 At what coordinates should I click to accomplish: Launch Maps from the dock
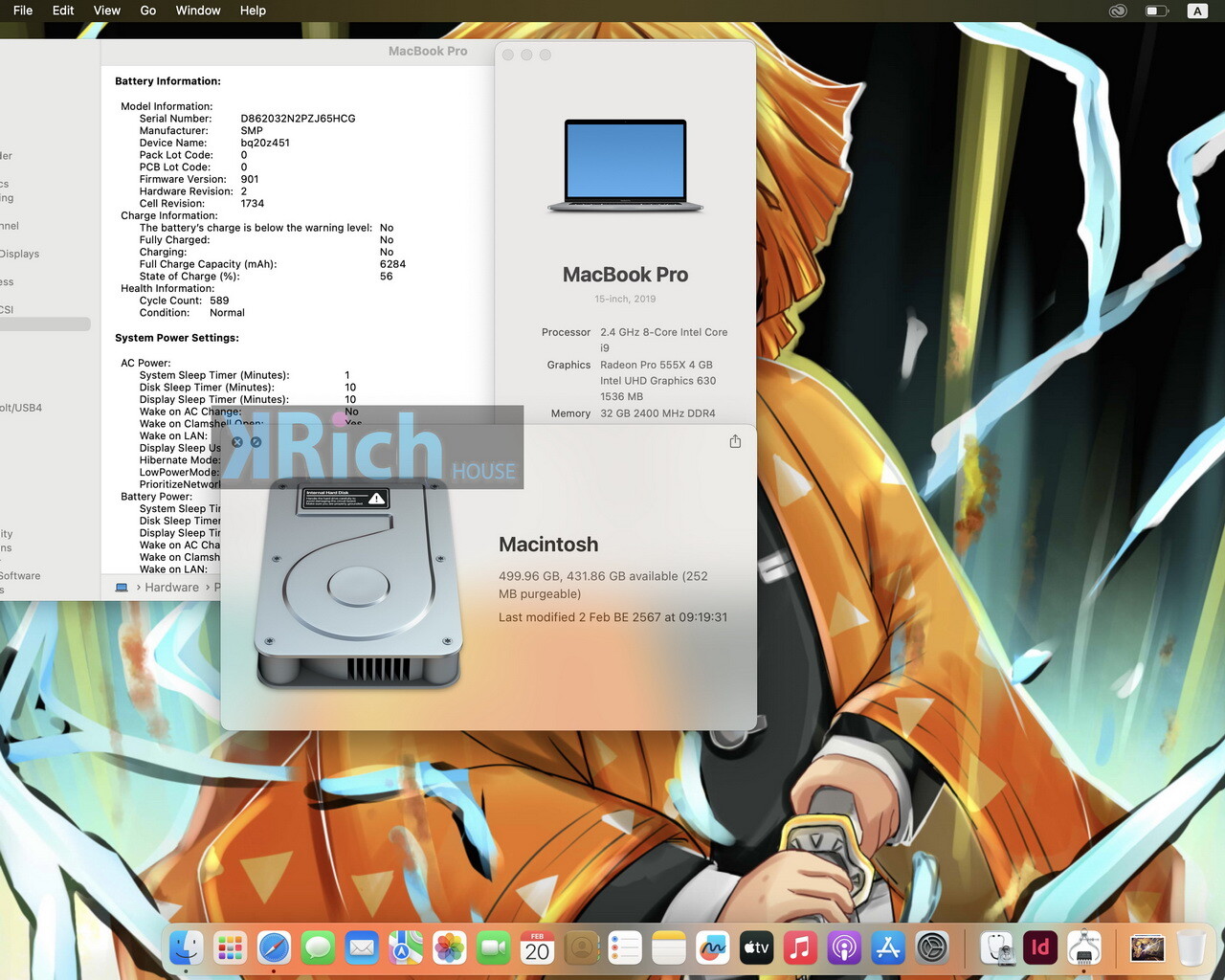[x=406, y=947]
